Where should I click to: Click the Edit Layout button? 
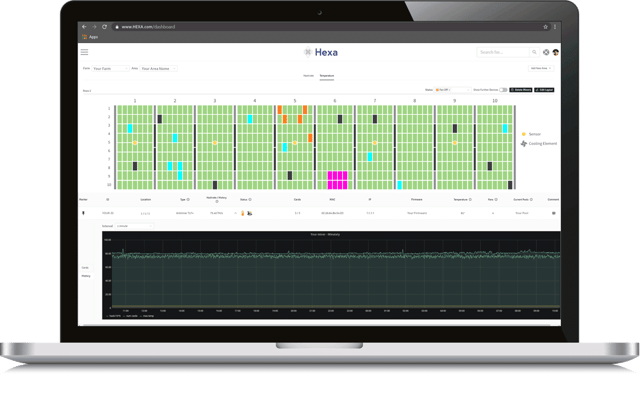point(544,90)
